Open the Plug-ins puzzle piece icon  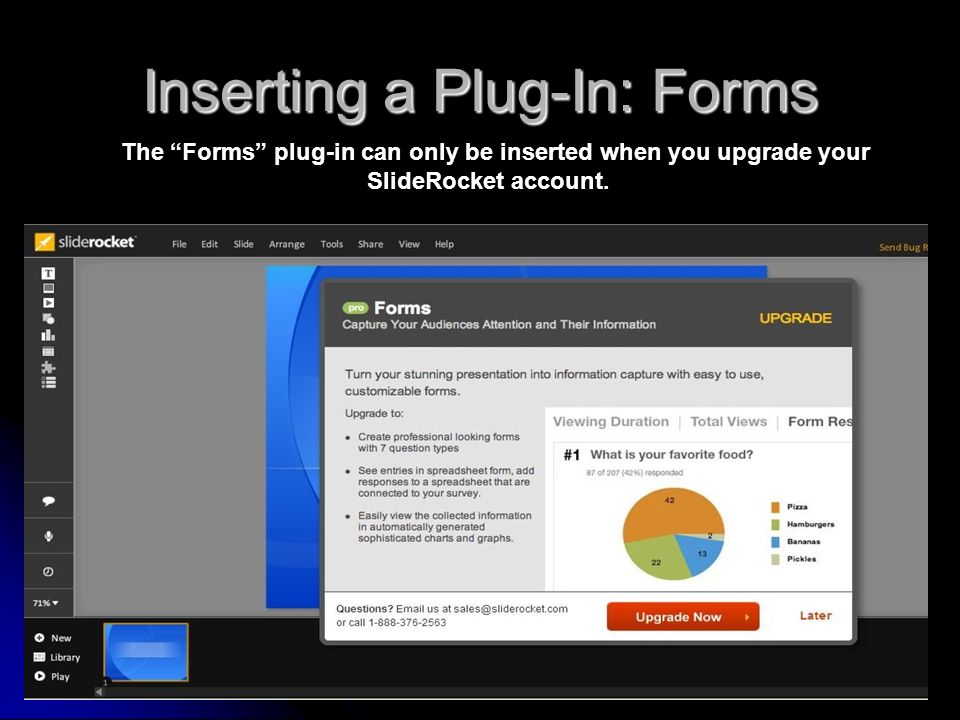[48, 367]
